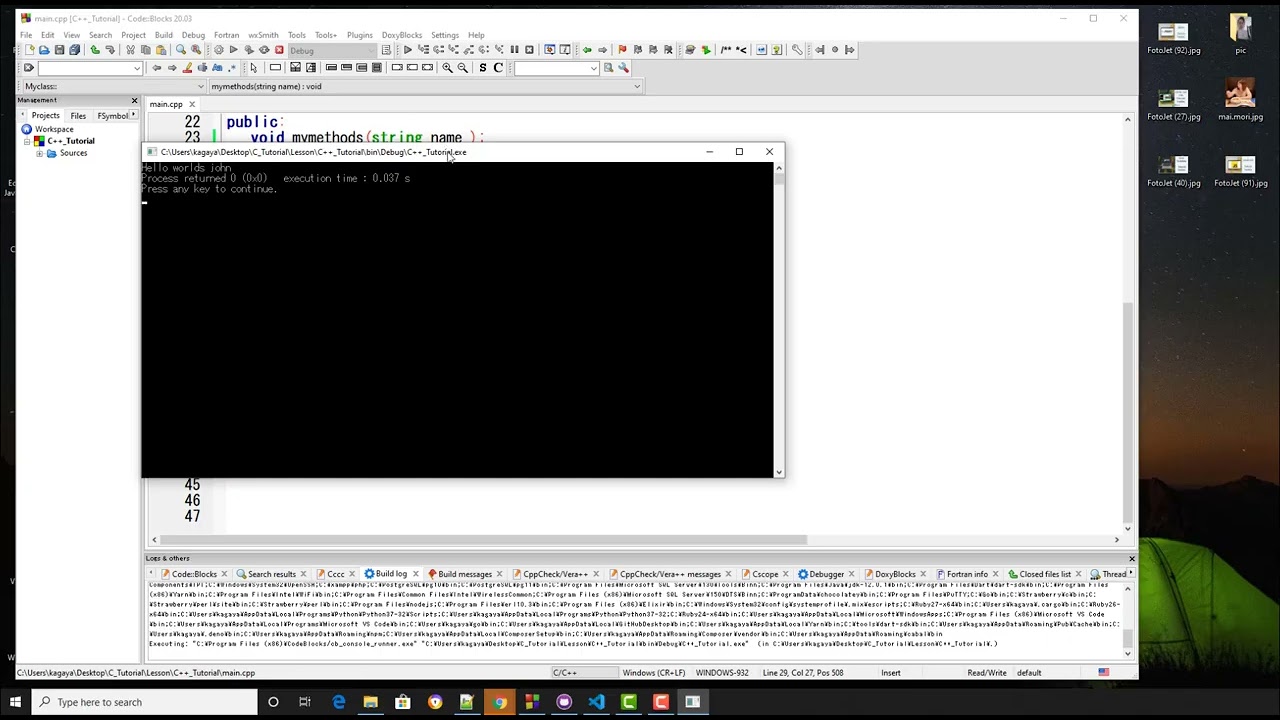Save the current file with floppy icon

[x=59, y=50]
